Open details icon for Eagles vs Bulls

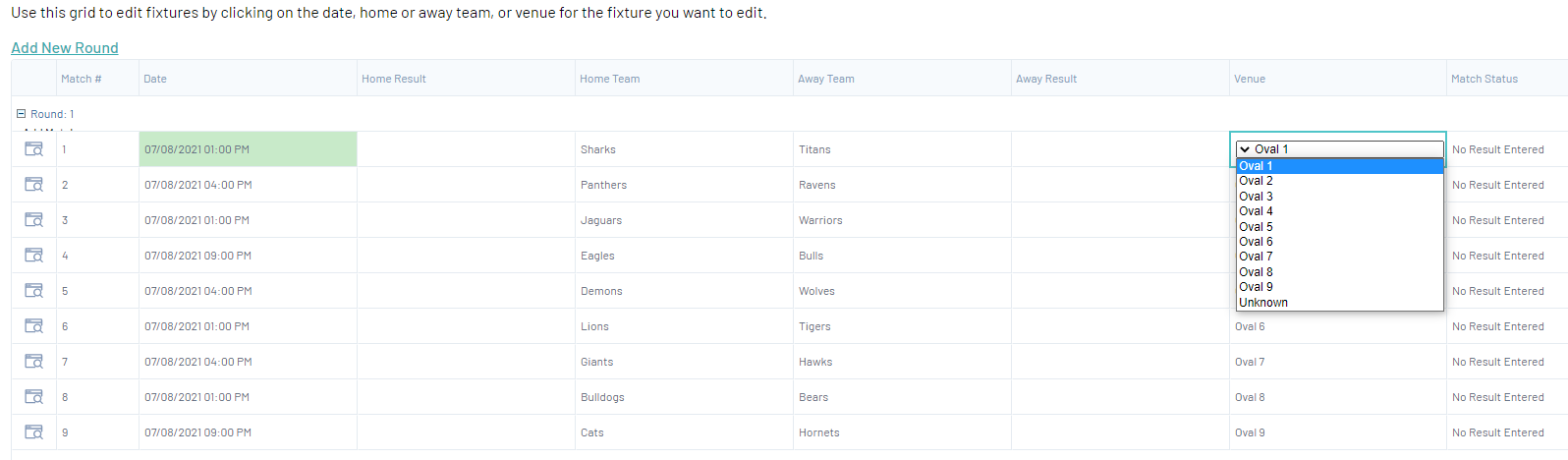[33, 256]
